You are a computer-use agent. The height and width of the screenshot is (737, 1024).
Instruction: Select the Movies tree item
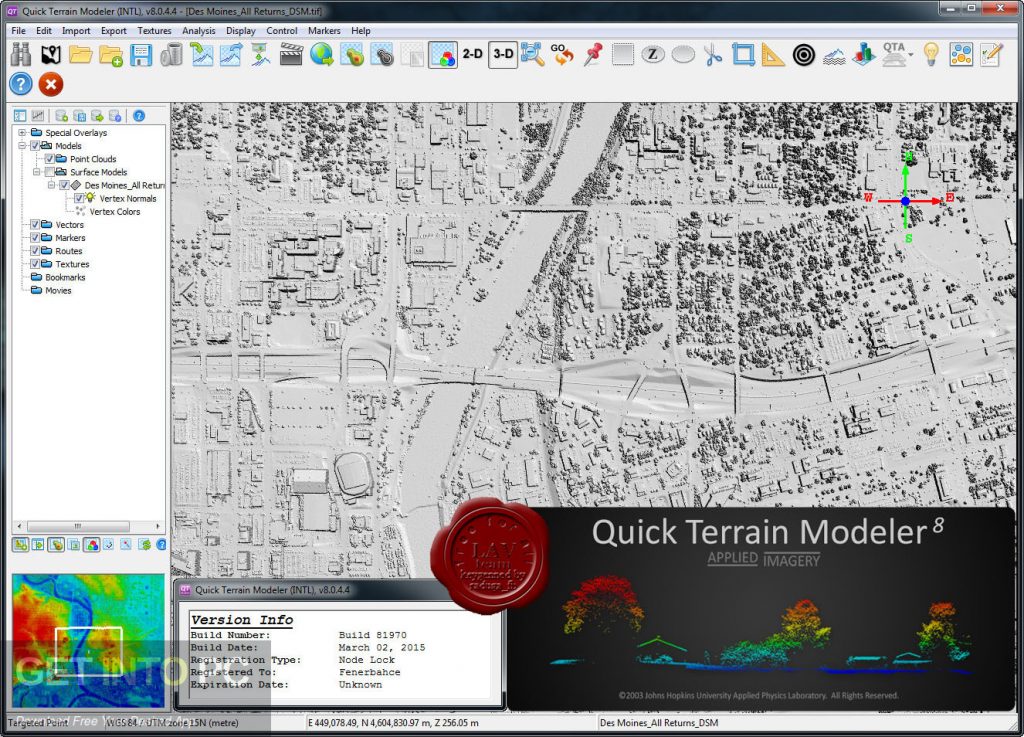[58, 290]
